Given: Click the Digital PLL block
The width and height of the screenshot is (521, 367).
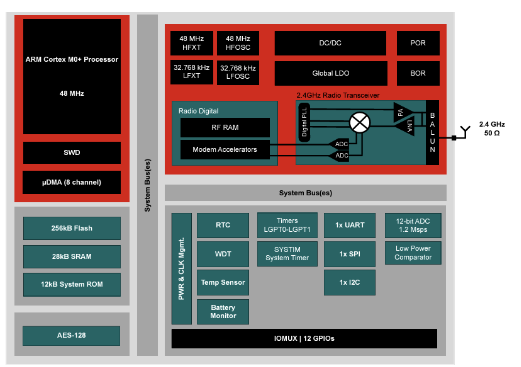Looking at the screenshot, I should 304,122.
